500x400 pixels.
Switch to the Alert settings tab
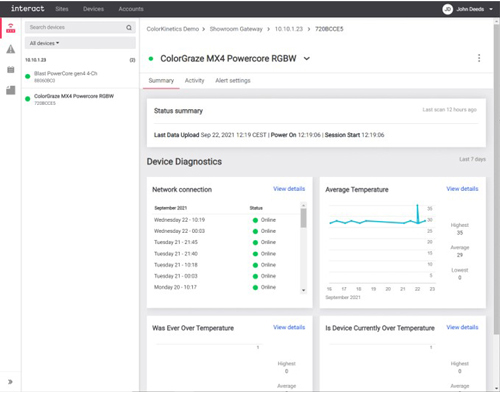(x=233, y=81)
